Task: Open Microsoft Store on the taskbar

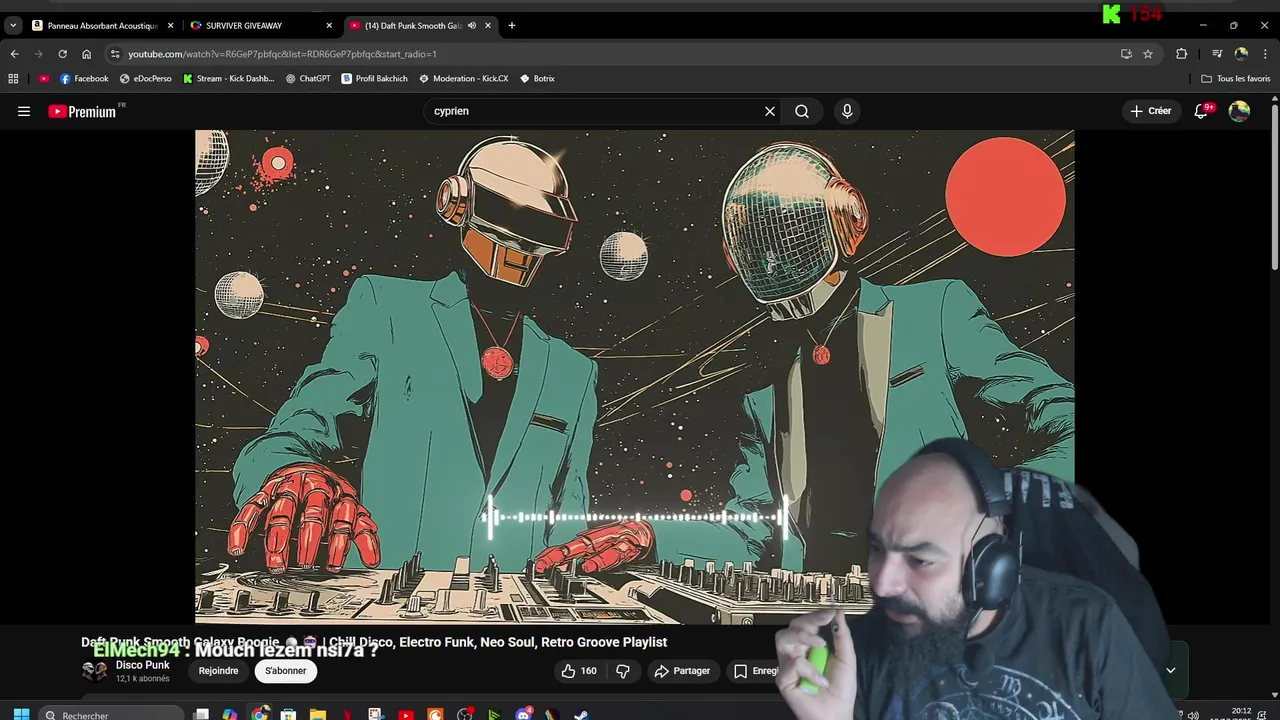Action: pyautogui.click(x=288, y=714)
